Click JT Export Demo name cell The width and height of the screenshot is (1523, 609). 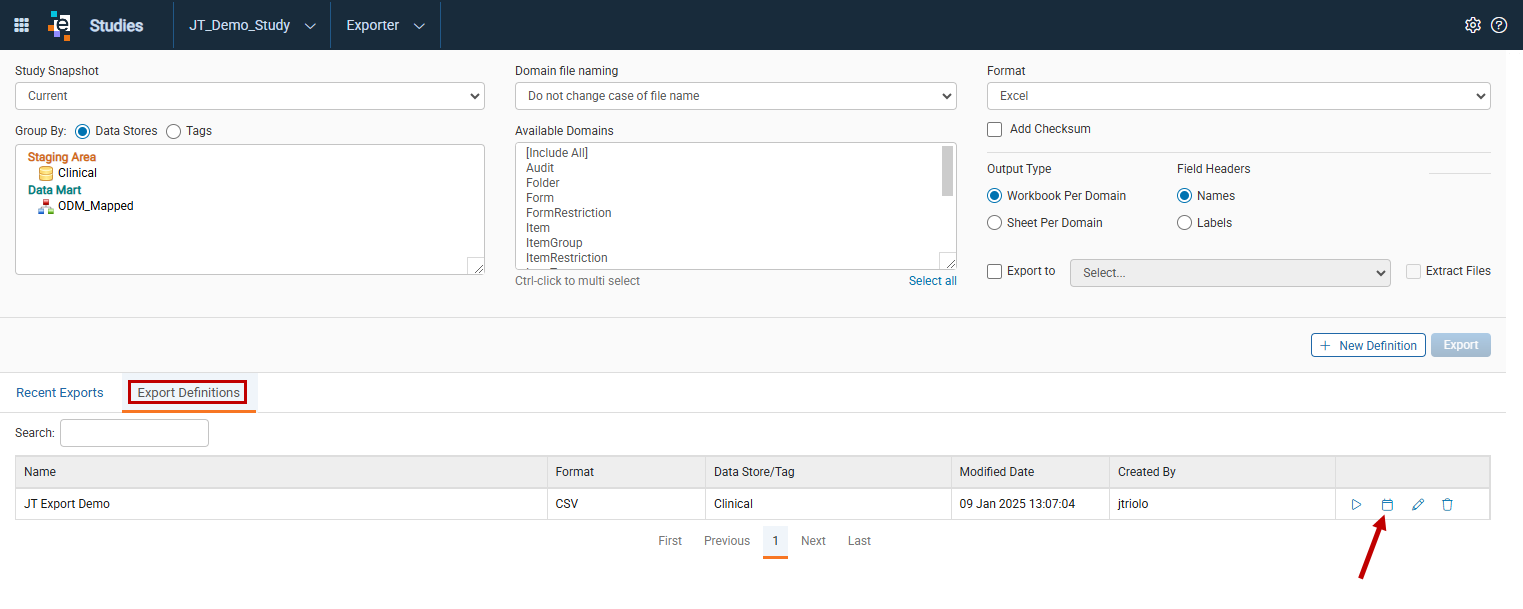pos(281,504)
